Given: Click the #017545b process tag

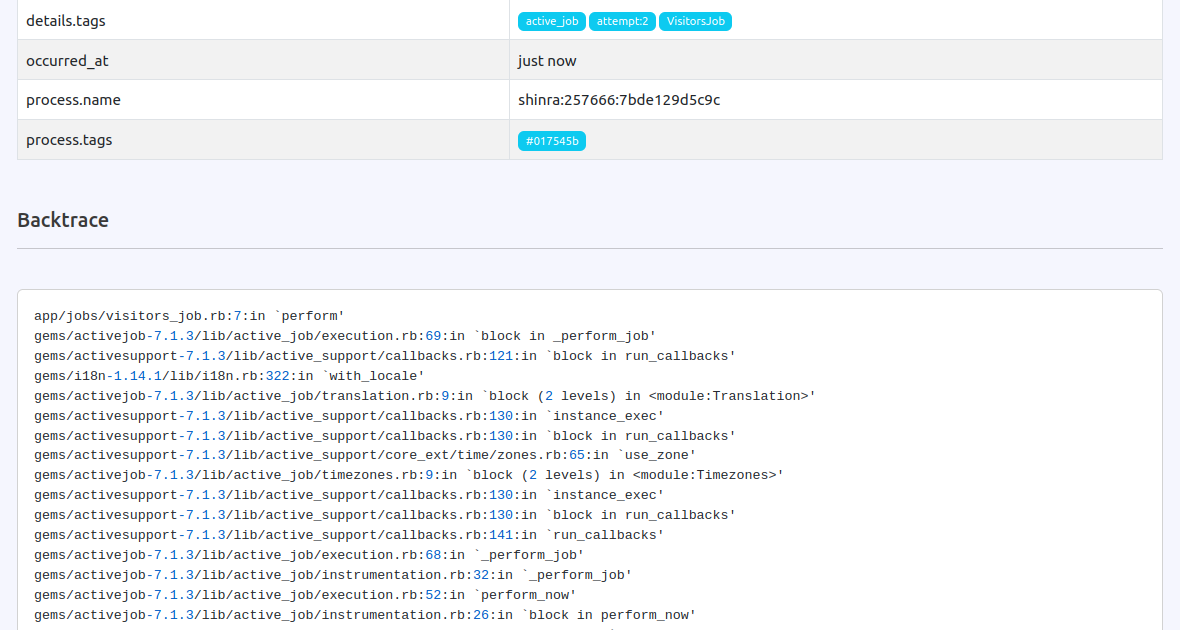Looking at the screenshot, I should click(x=552, y=141).
